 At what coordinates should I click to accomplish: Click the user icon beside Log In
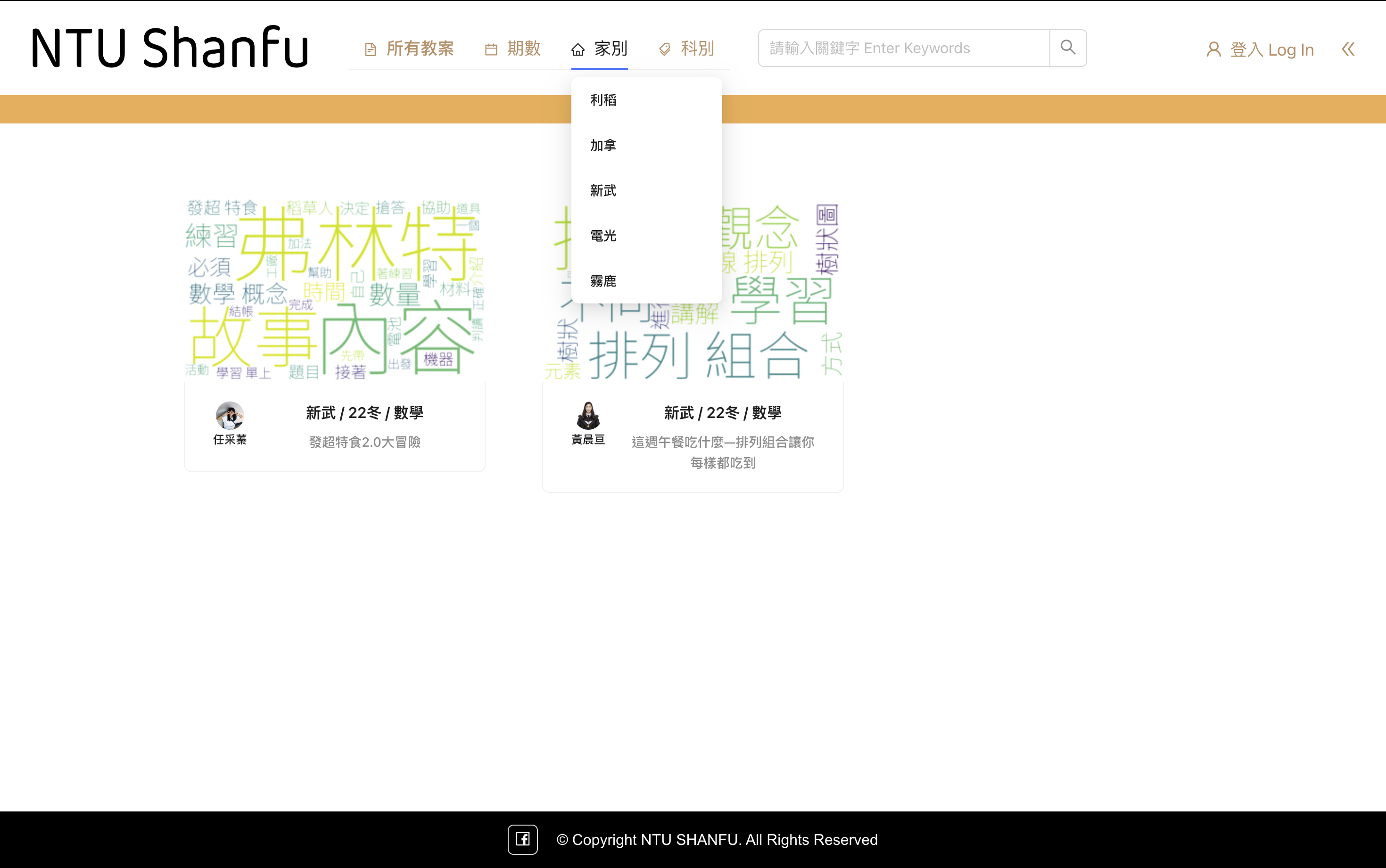(1213, 49)
